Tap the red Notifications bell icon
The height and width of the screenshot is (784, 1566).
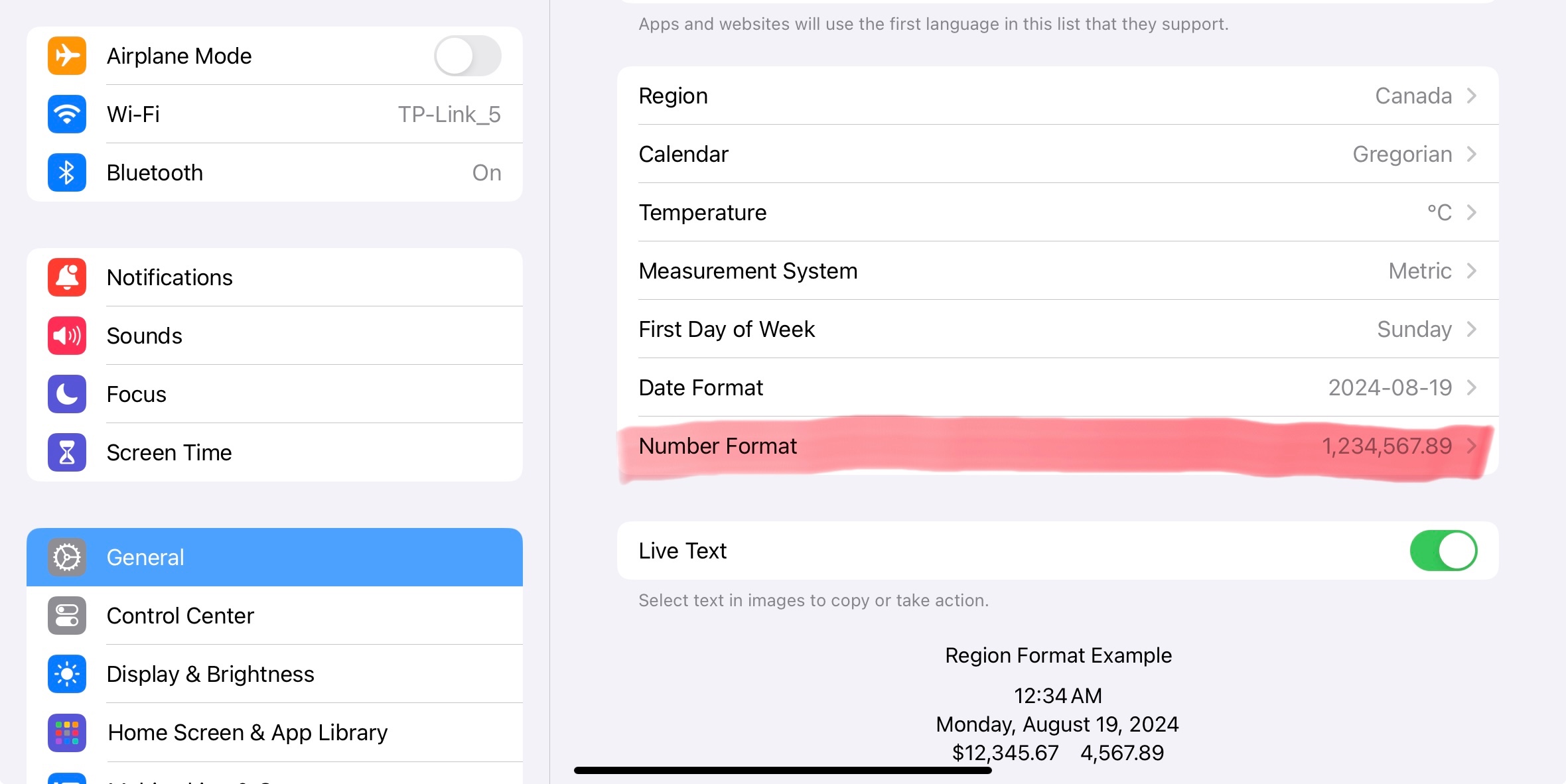tap(67, 277)
